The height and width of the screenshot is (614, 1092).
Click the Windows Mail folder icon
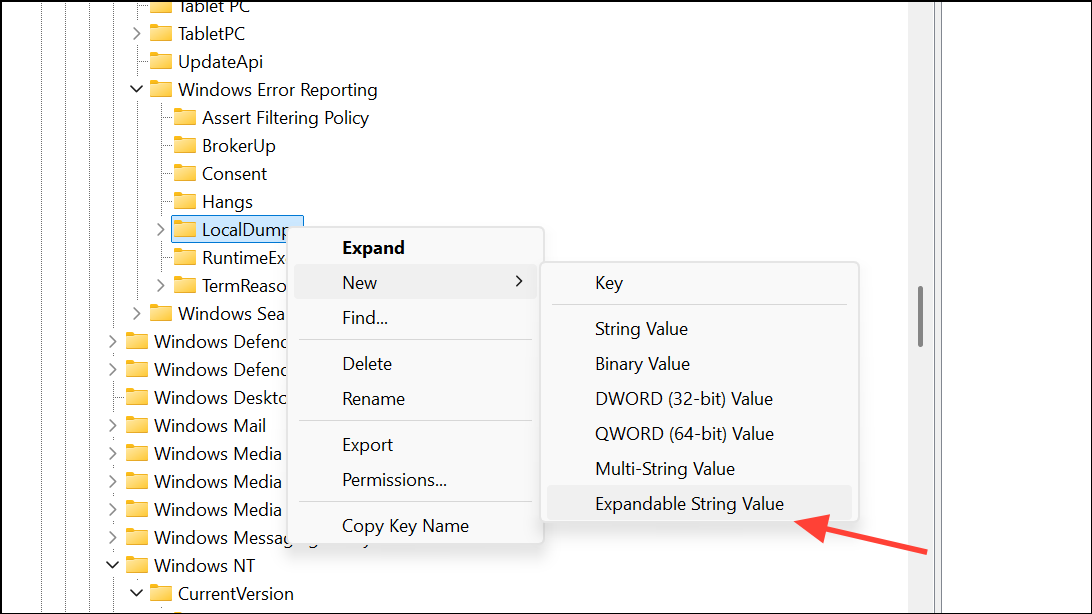(x=137, y=425)
